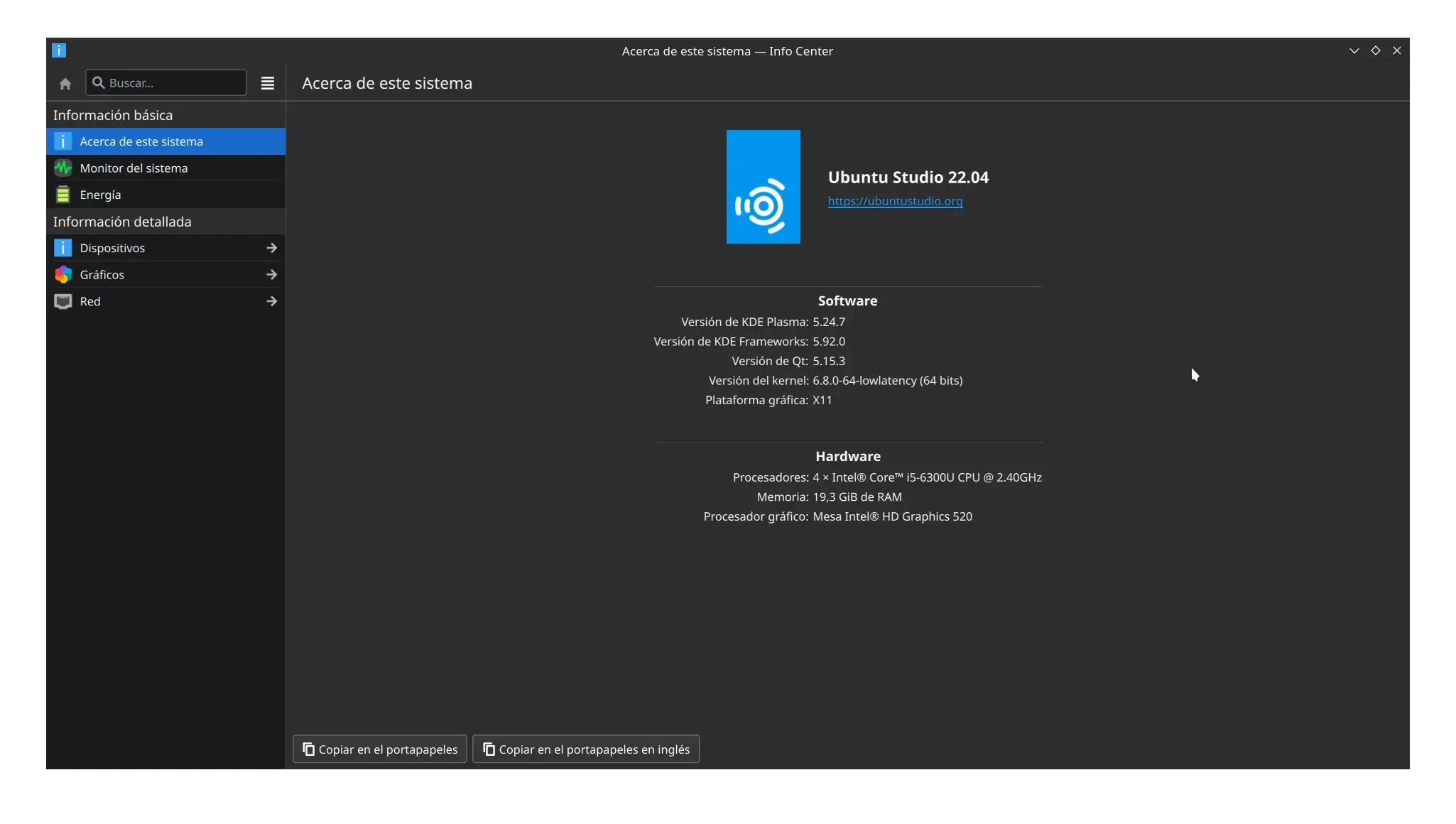Click the Info Center app icon in titlebar

pos(59,50)
